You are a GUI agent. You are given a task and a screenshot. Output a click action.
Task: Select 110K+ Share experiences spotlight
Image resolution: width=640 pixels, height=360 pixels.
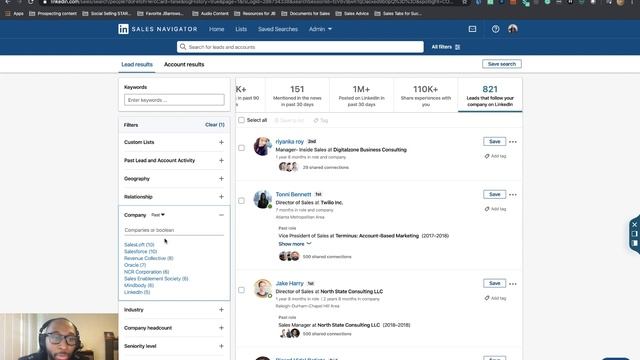(426, 95)
